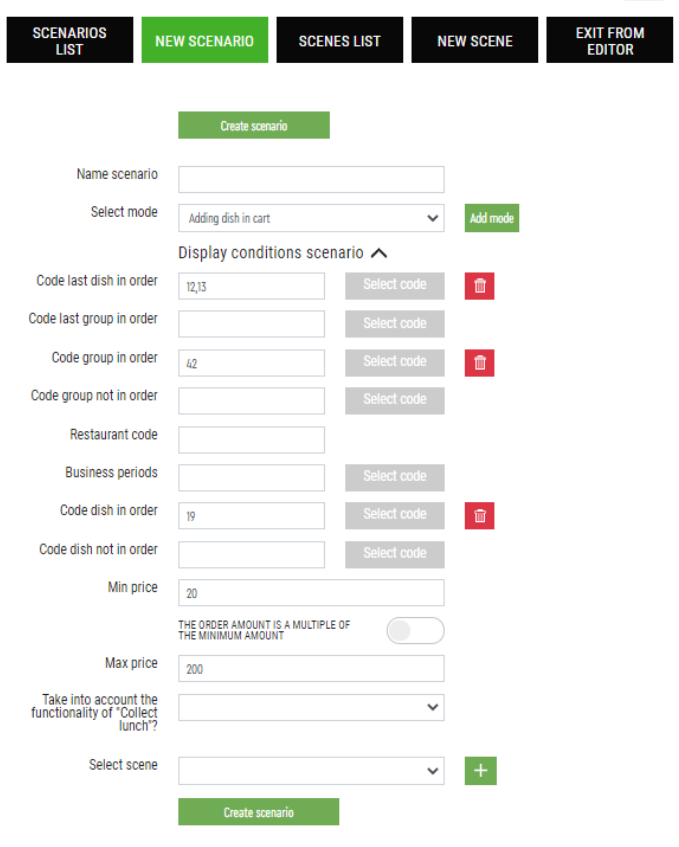Click the Add mode button

(492, 218)
